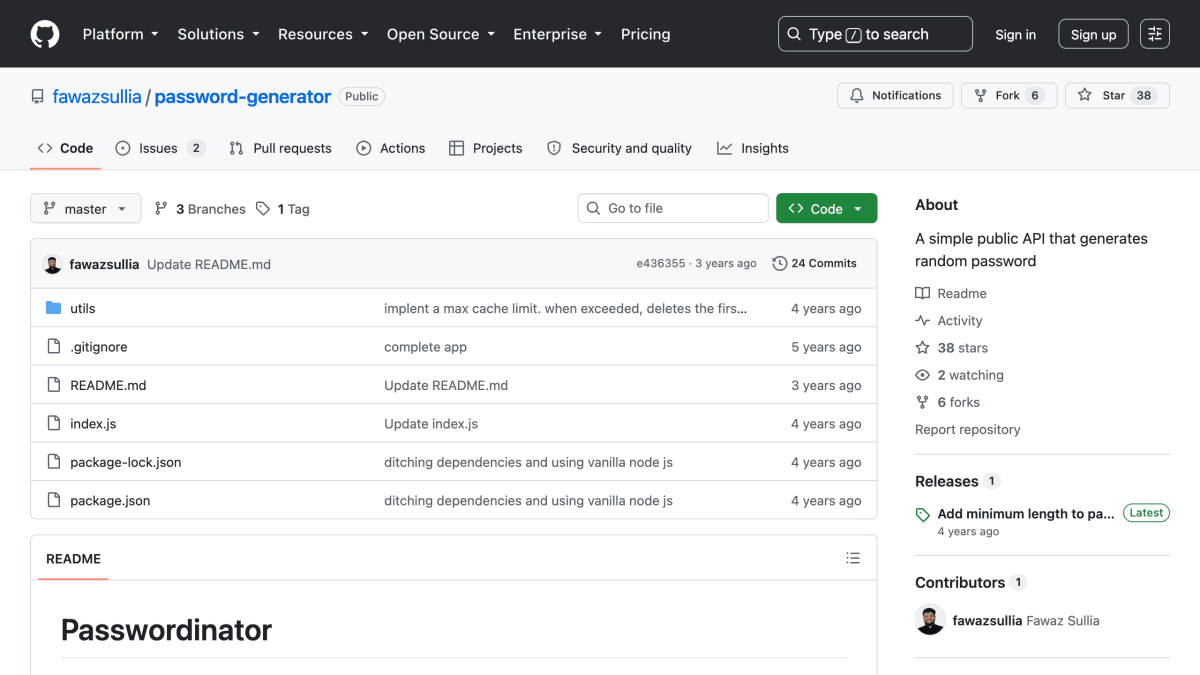Click the Notifications bell button
The image size is (1200, 675).
(x=895, y=95)
